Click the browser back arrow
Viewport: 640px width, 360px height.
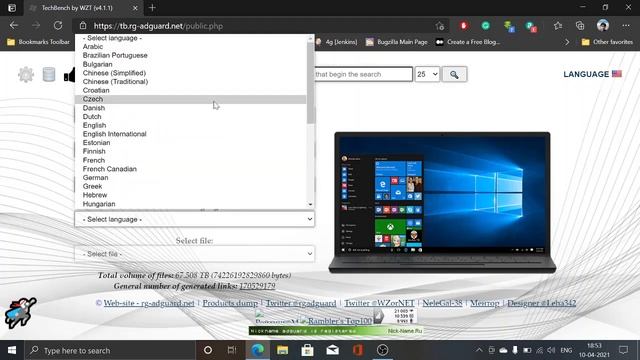pyautogui.click(x=14, y=25)
